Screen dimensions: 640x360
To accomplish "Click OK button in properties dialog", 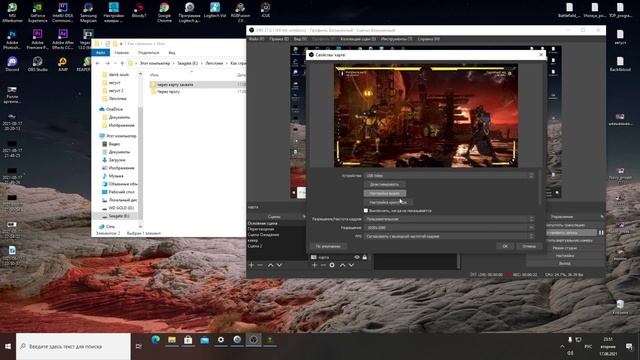I will click(x=505, y=246).
